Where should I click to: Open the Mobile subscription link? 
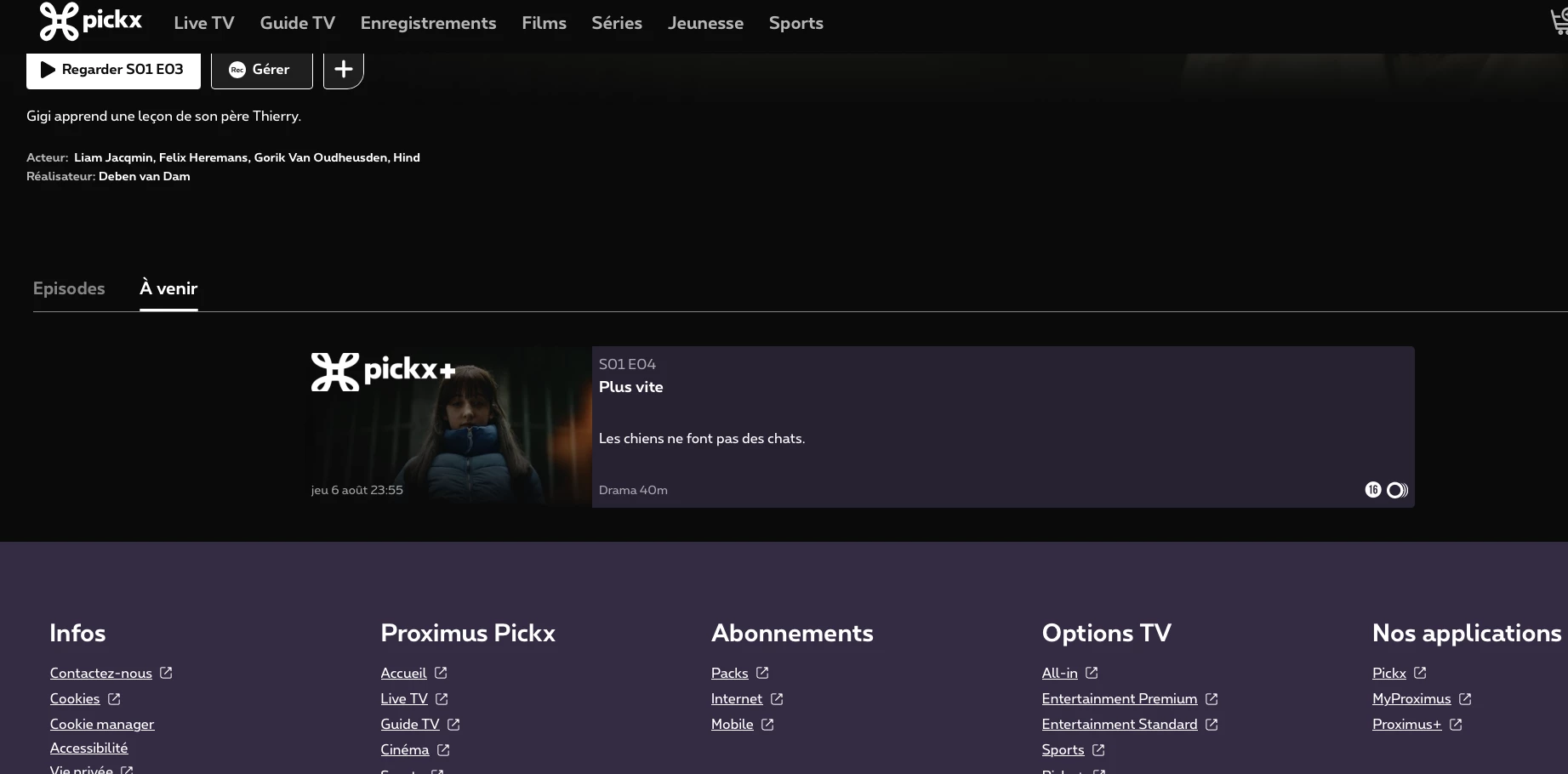[733, 724]
